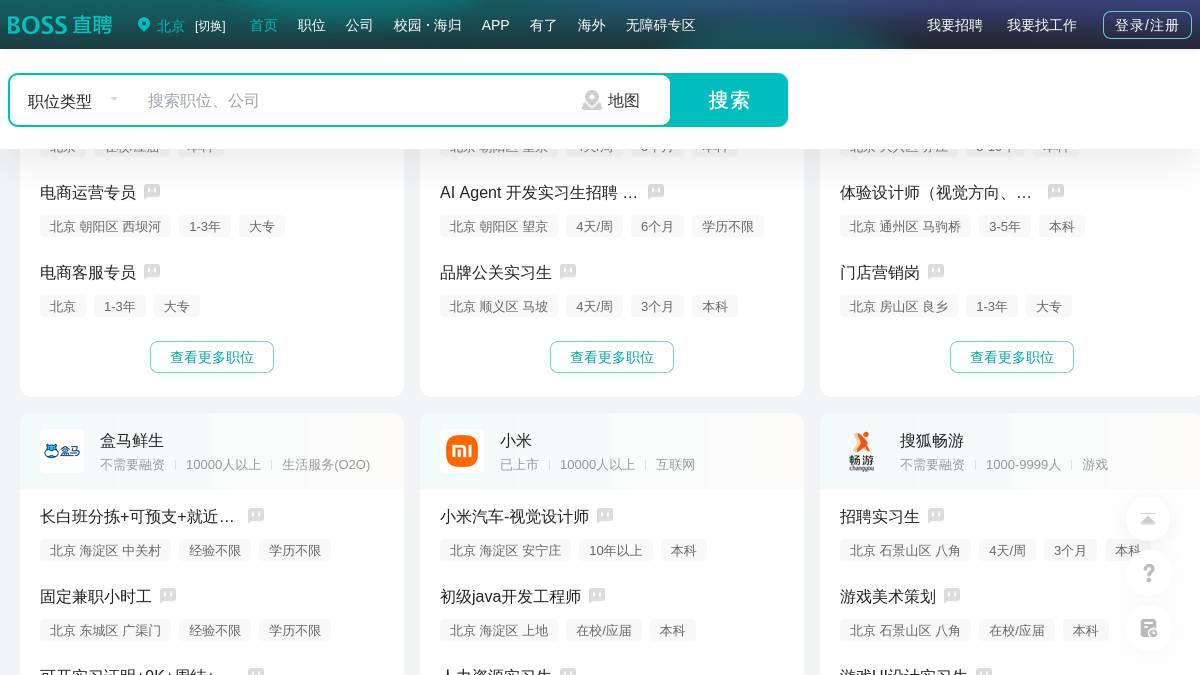The image size is (1200, 675).
Task: Click 登录/注册 button
Action: 1147,25
